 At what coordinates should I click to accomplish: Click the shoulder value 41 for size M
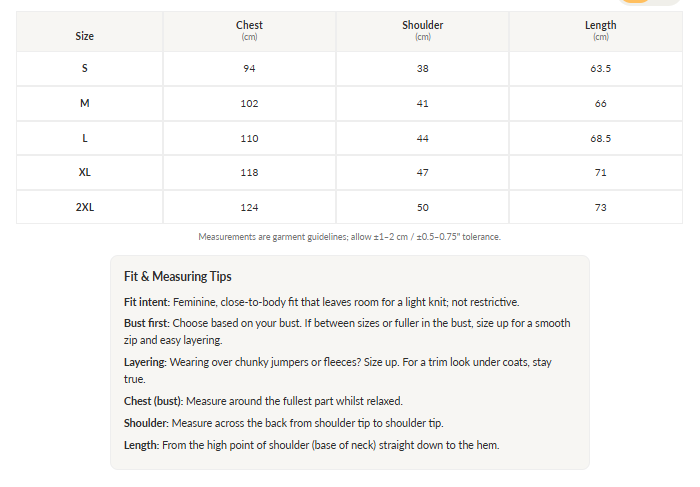(422, 104)
